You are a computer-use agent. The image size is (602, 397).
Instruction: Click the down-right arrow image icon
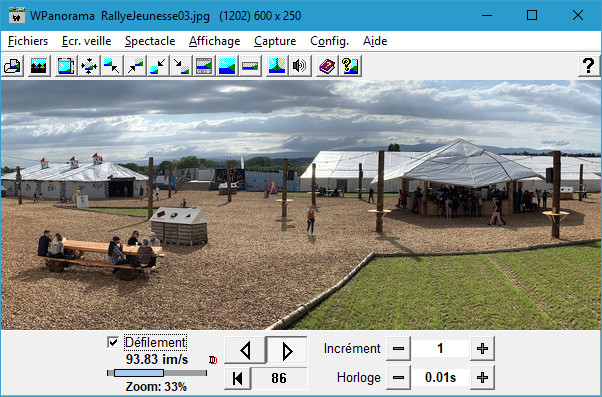click(181, 66)
